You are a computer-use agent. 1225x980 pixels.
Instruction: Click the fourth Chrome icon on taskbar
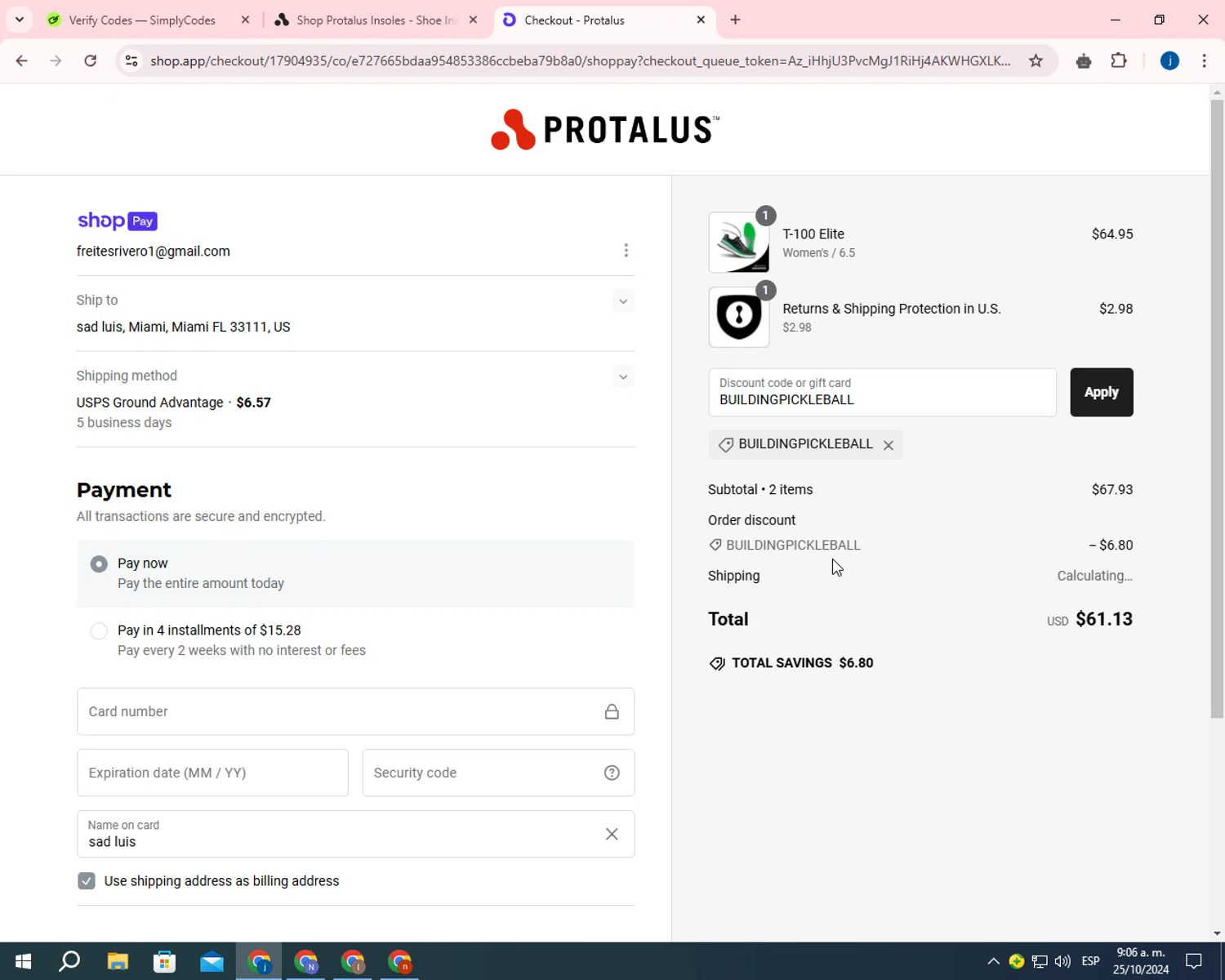click(x=400, y=961)
